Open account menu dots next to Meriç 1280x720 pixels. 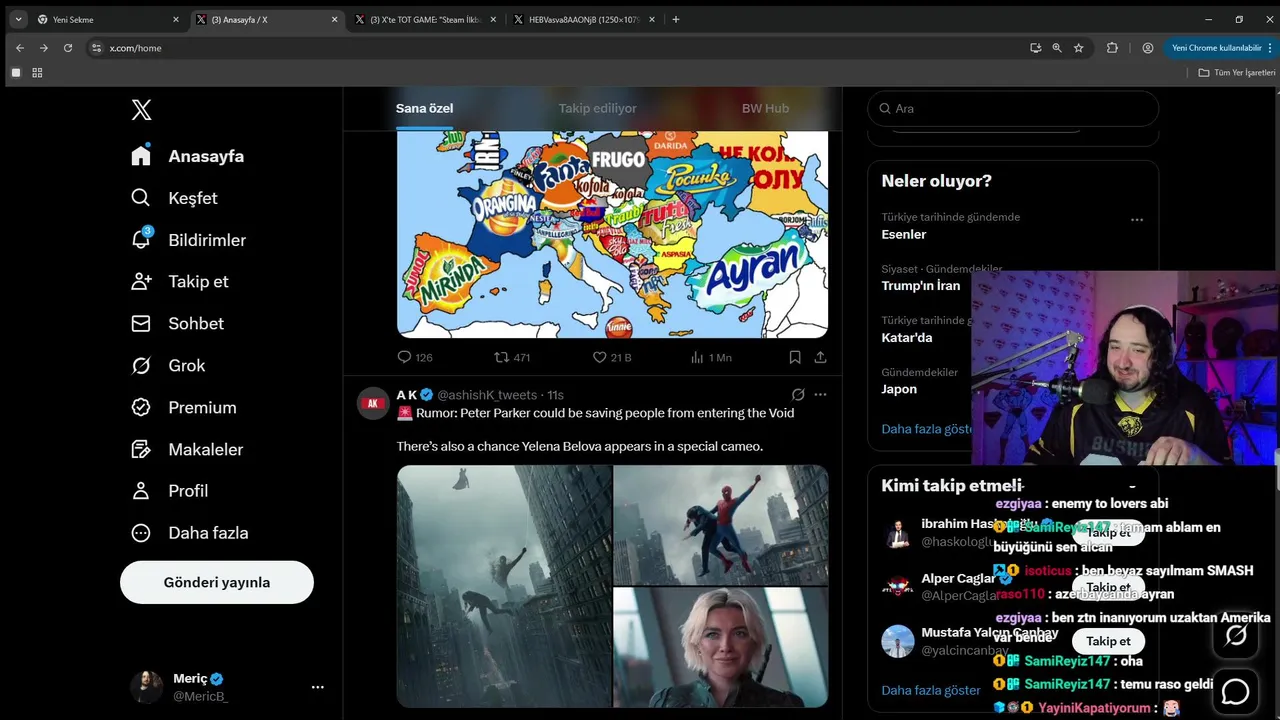click(x=318, y=687)
